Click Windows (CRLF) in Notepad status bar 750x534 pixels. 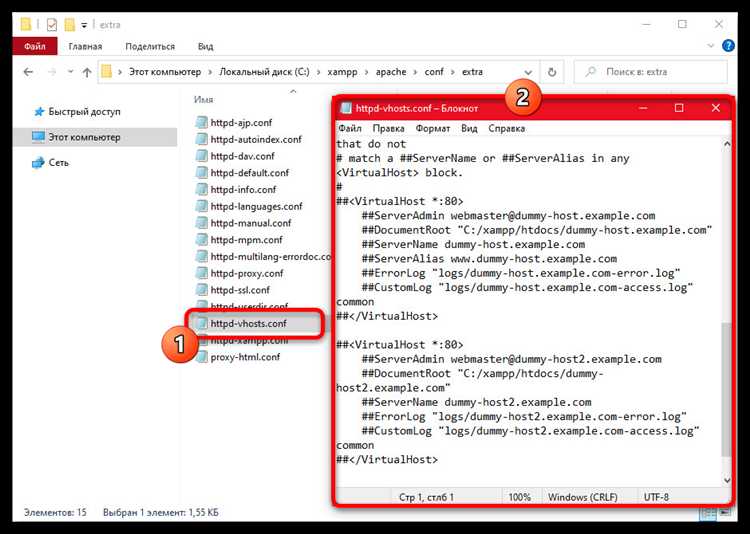click(583, 497)
